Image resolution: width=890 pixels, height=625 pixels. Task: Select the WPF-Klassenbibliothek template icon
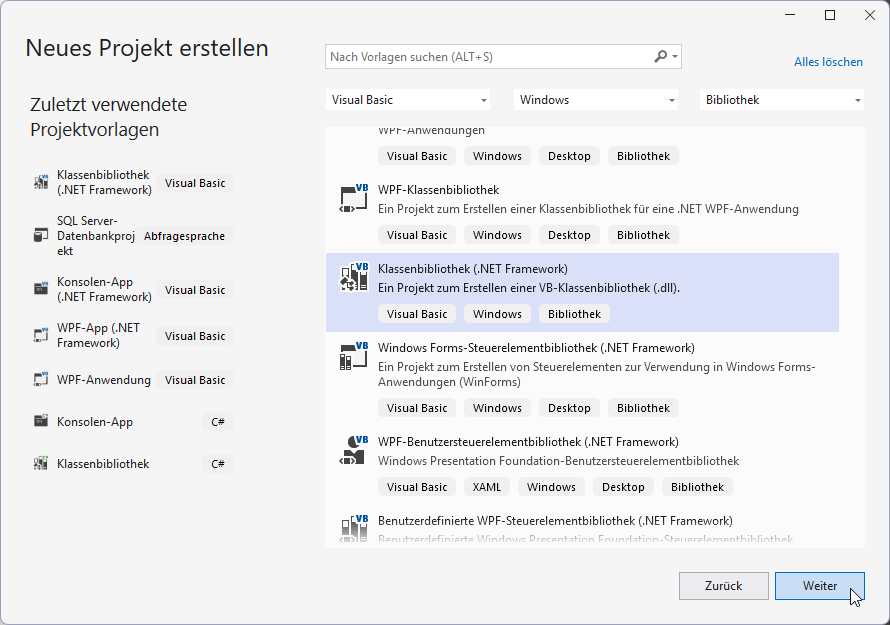353,198
